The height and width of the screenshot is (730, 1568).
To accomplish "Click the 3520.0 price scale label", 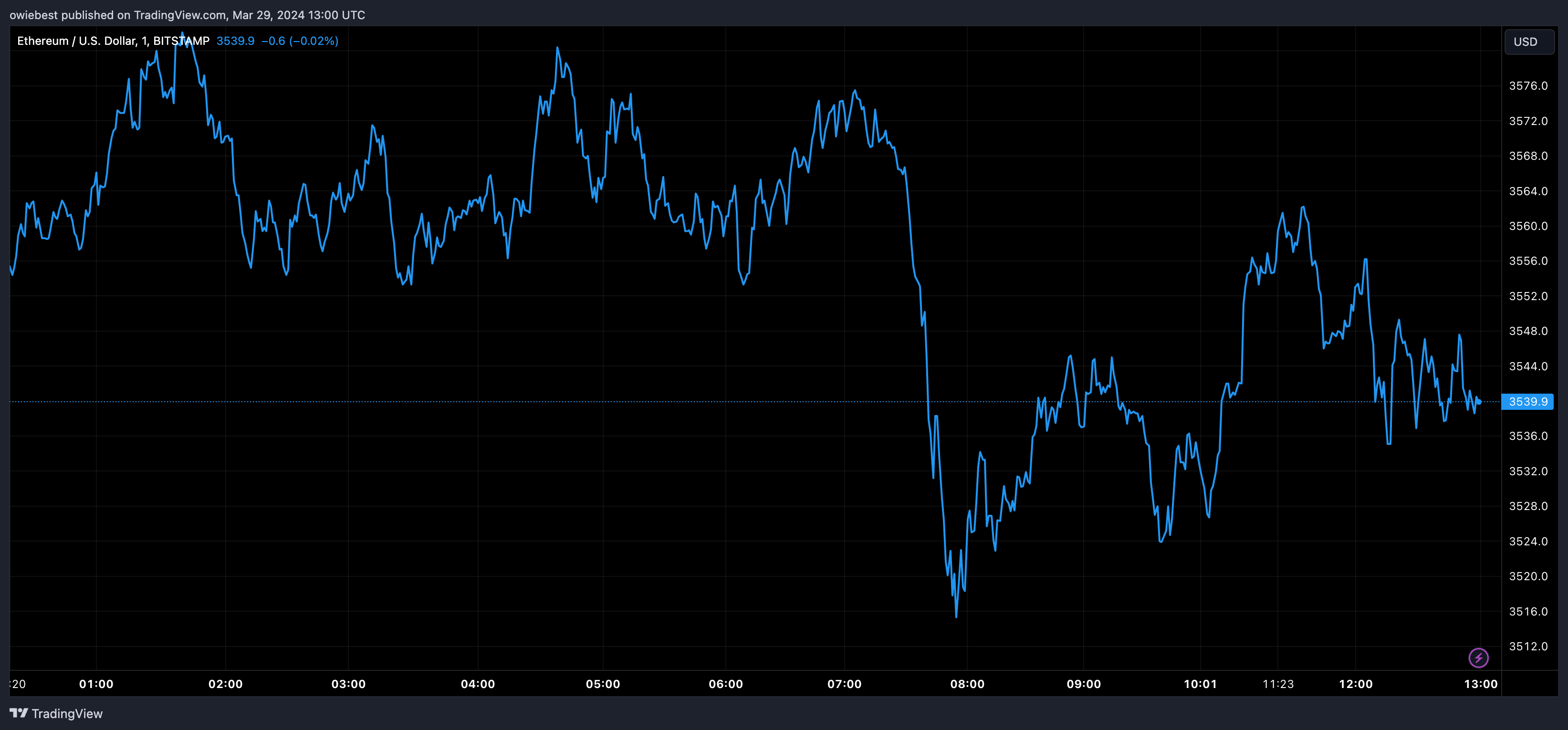I will (1528, 576).
